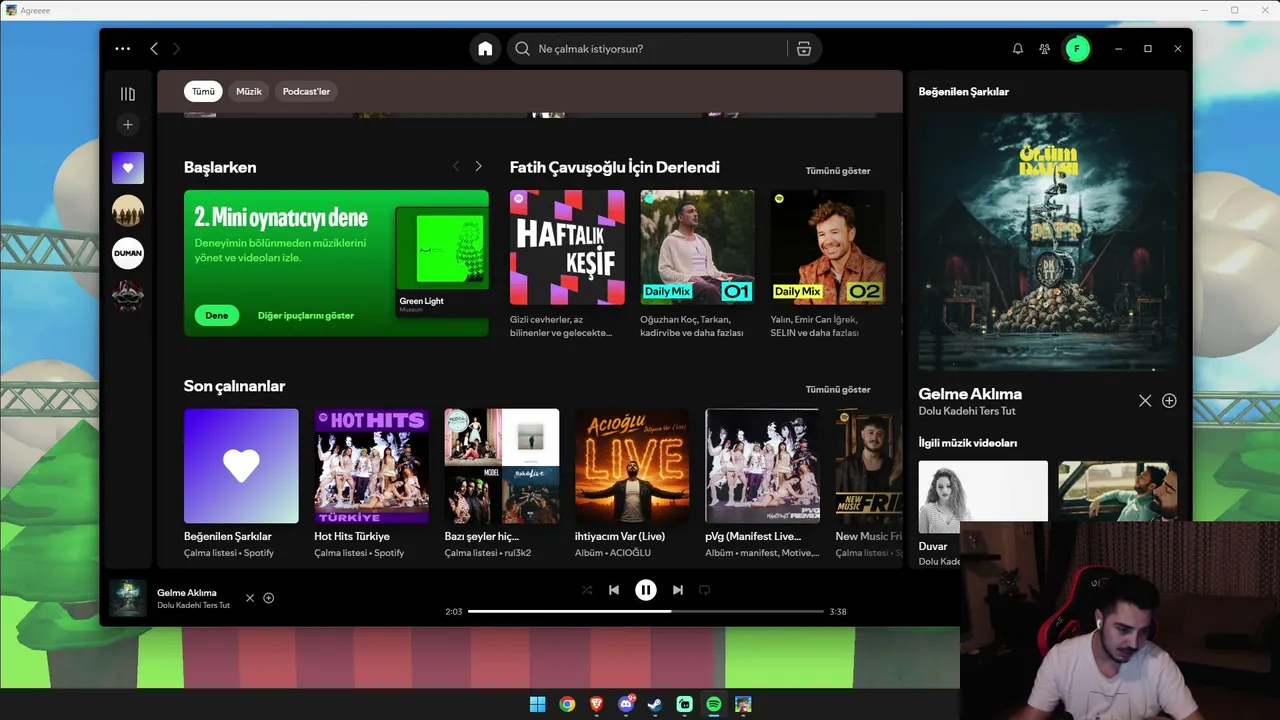Click the X icon in the bottom player bar
The image size is (1280, 720).
coord(250,598)
